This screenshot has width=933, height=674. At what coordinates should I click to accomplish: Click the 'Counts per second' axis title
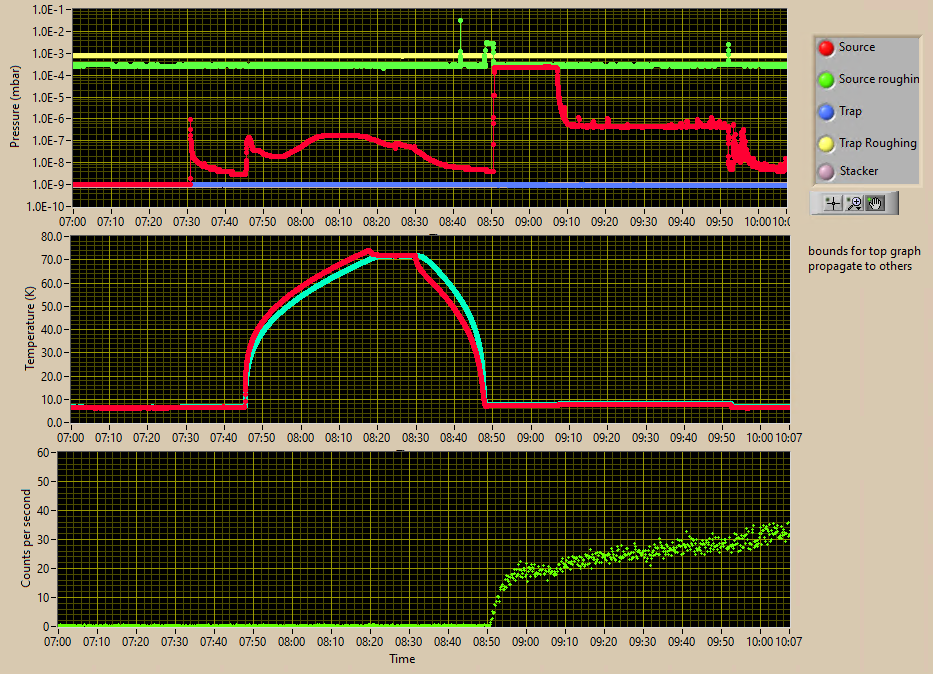(x=26, y=538)
